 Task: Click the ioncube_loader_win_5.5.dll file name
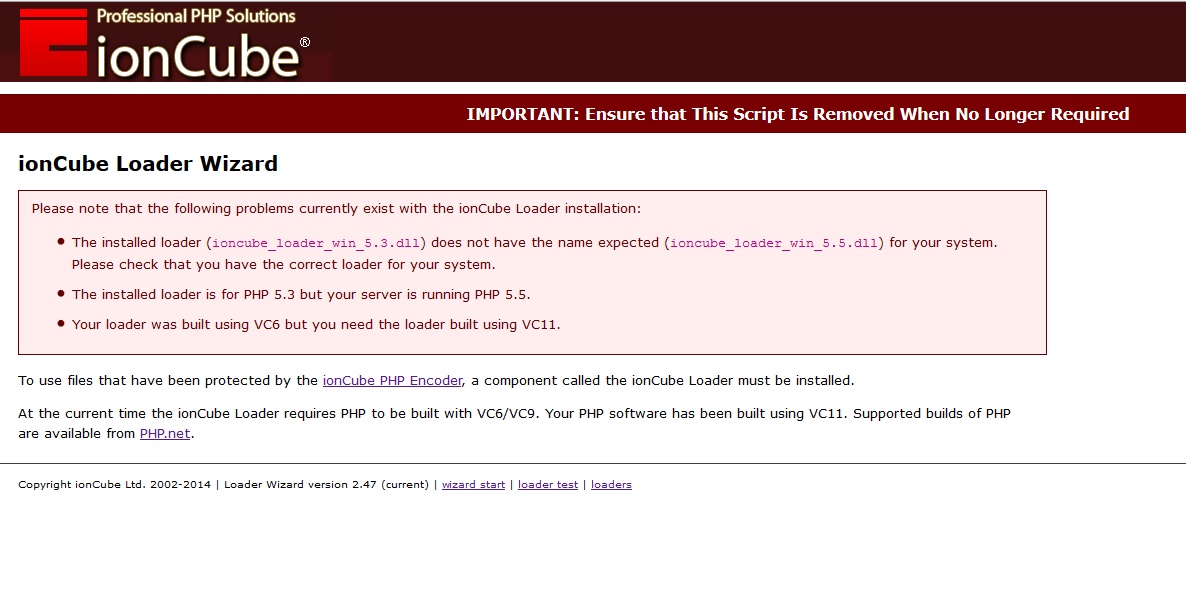[774, 244]
